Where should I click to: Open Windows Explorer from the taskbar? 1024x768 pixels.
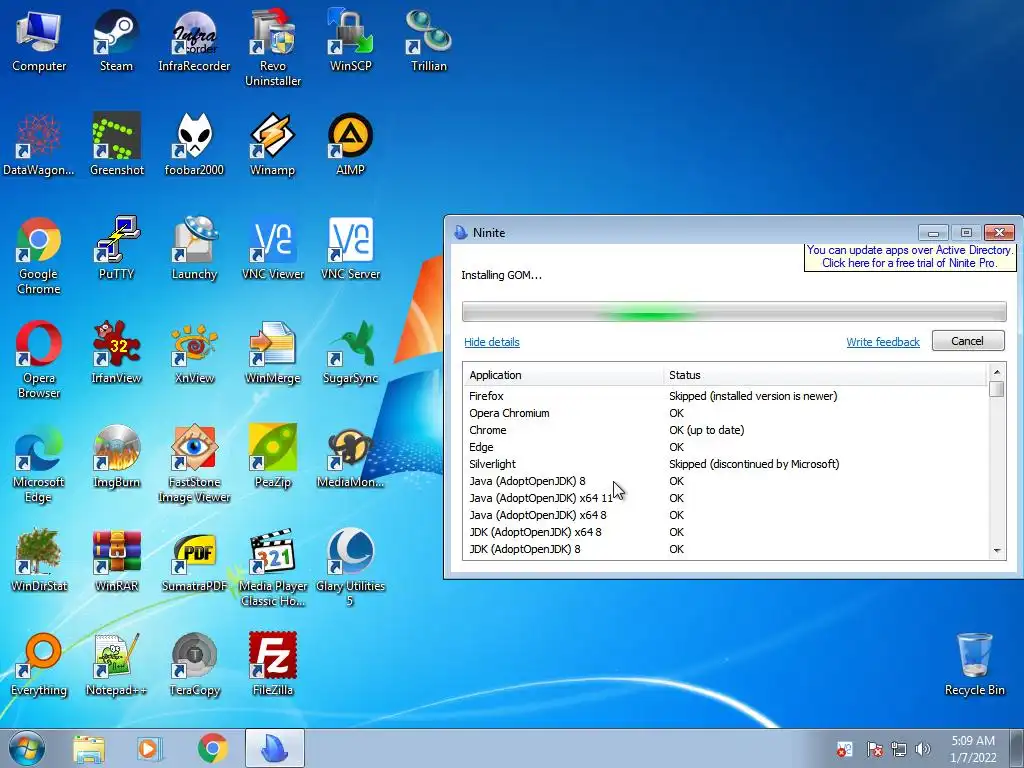(x=88, y=748)
